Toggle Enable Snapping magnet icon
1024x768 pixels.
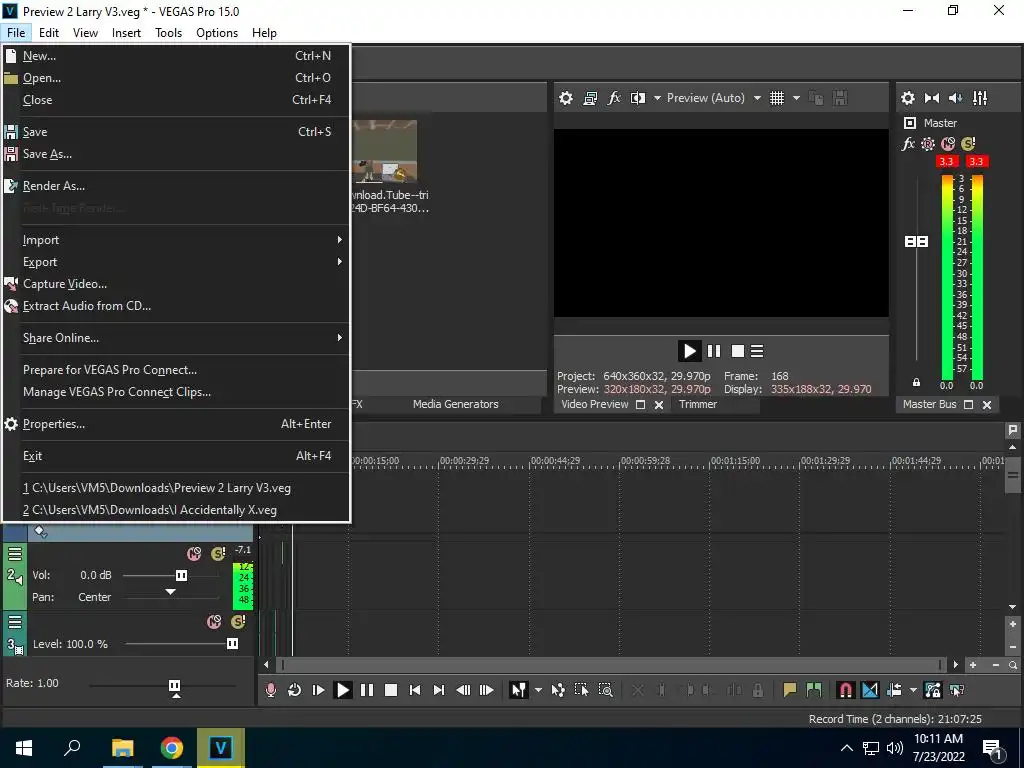(846, 690)
